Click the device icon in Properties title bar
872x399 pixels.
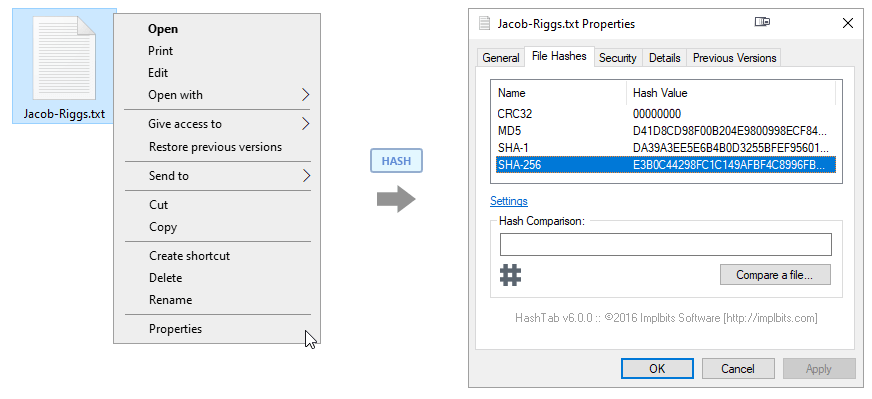(x=762, y=22)
